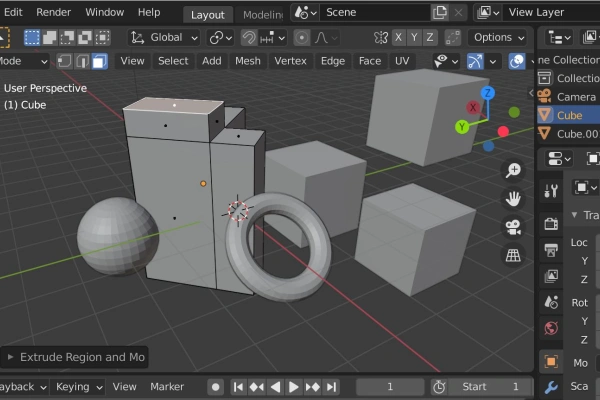Open the object Mode dropdown
The image size is (600, 400).
(23, 61)
